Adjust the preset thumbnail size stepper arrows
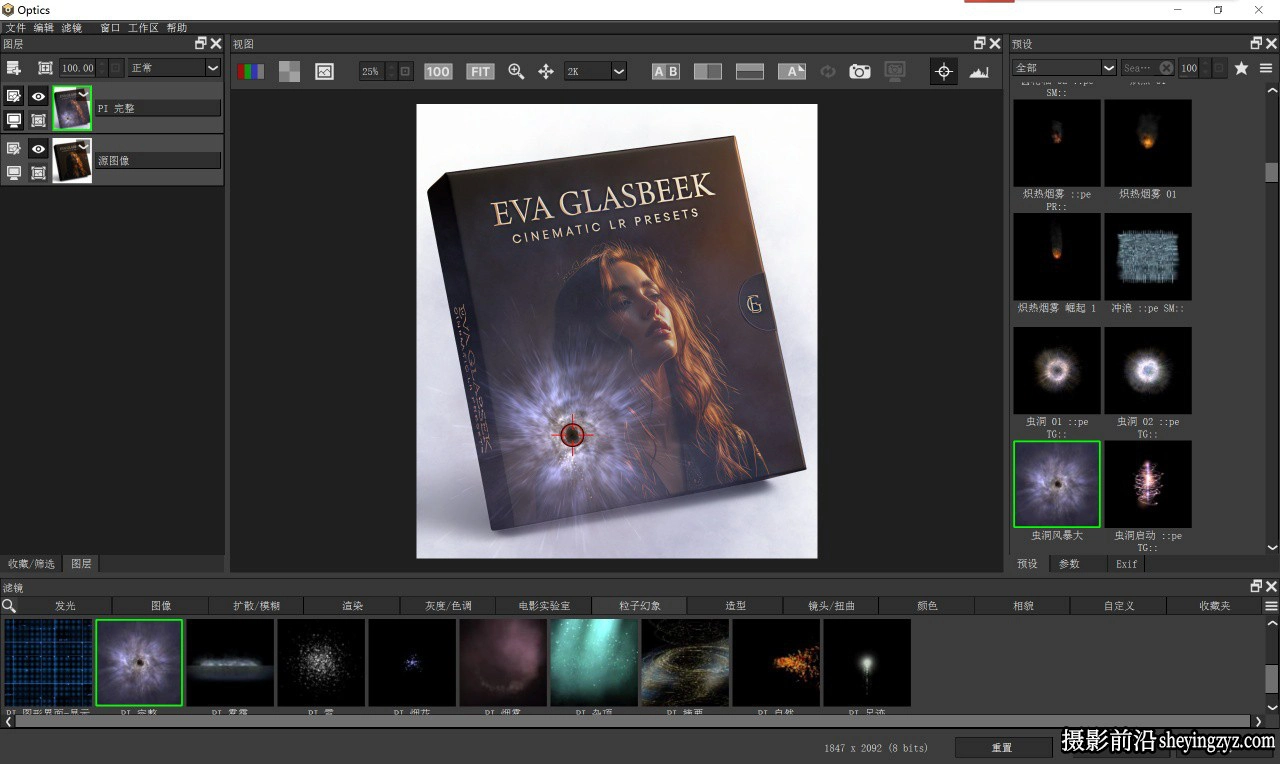Viewport: 1280px width, 764px height. coord(1204,68)
